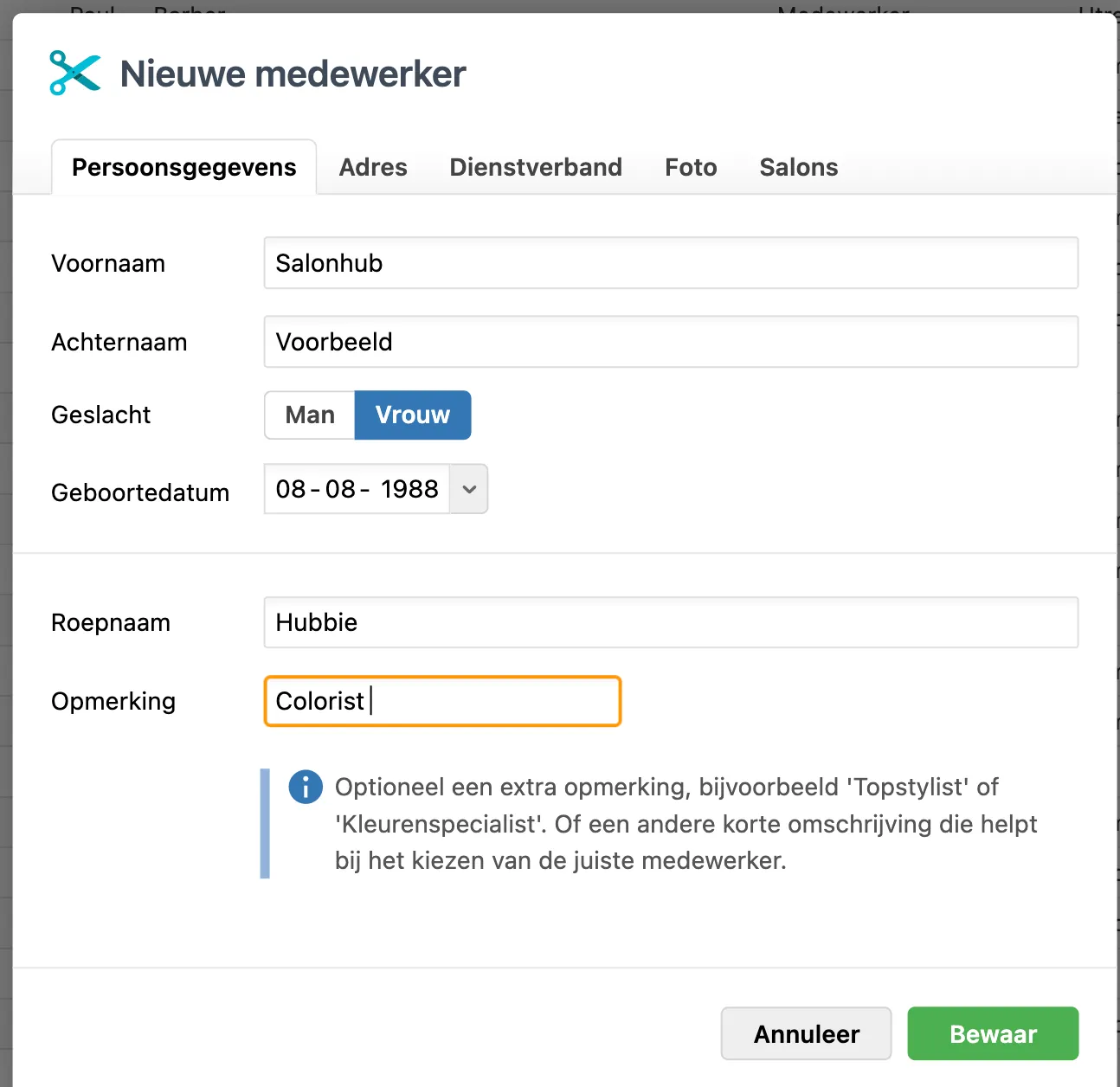Select the month segment of the birth date

click(340, 489)
